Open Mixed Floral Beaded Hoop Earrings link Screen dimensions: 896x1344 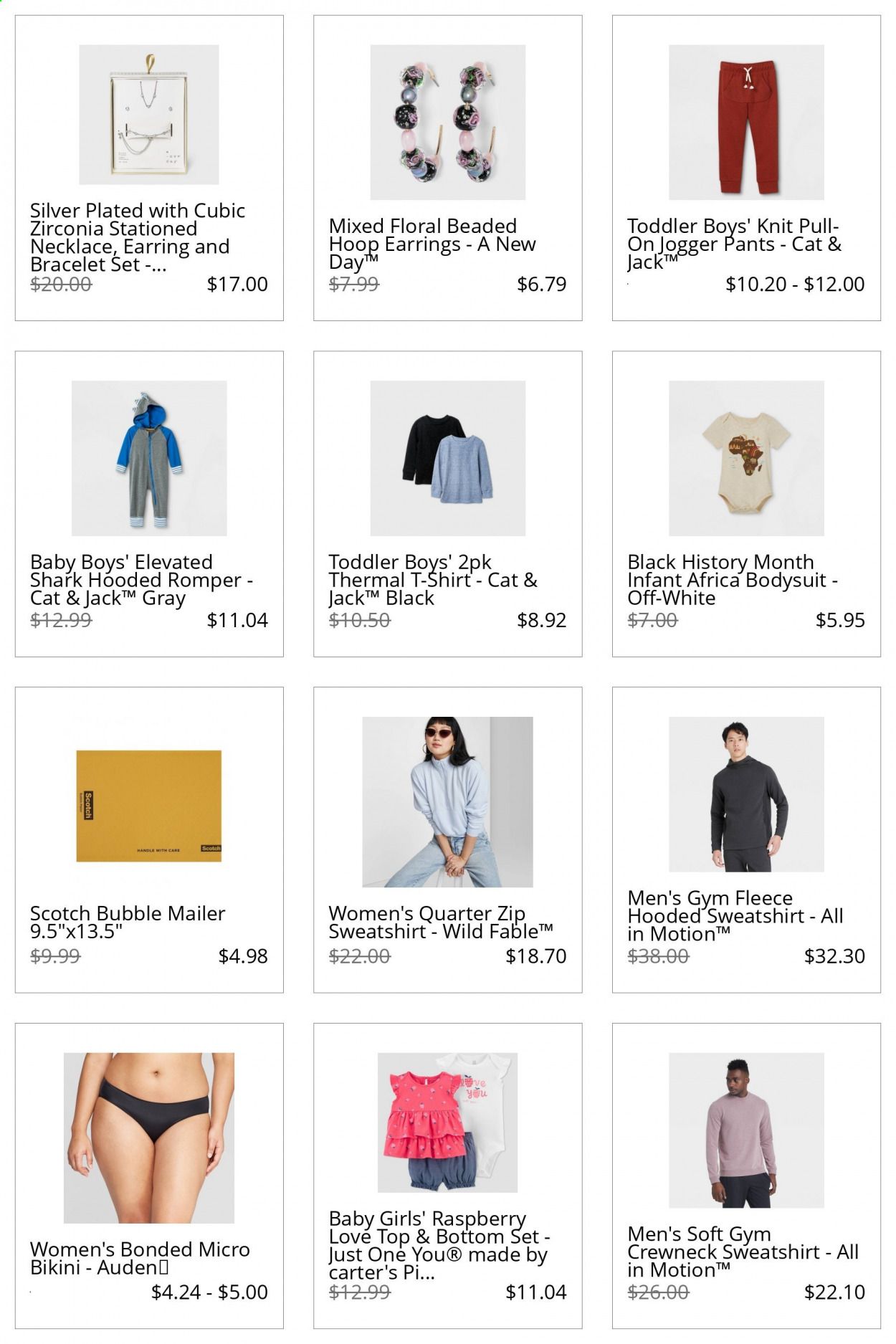pos(432,244)
